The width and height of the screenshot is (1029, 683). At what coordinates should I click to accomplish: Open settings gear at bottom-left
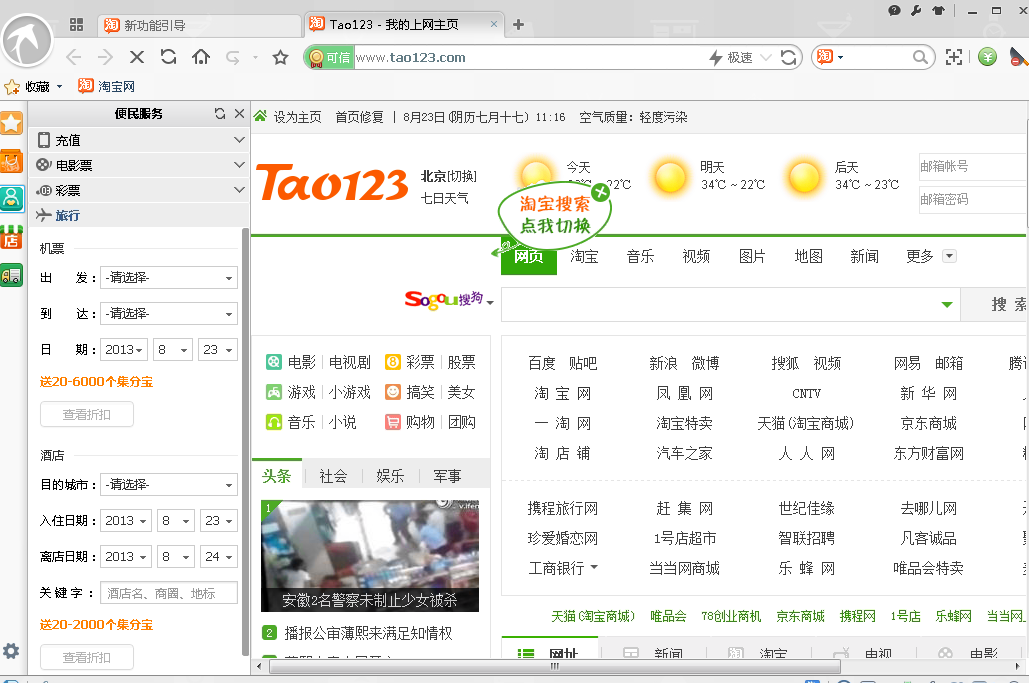click(11, 651)
